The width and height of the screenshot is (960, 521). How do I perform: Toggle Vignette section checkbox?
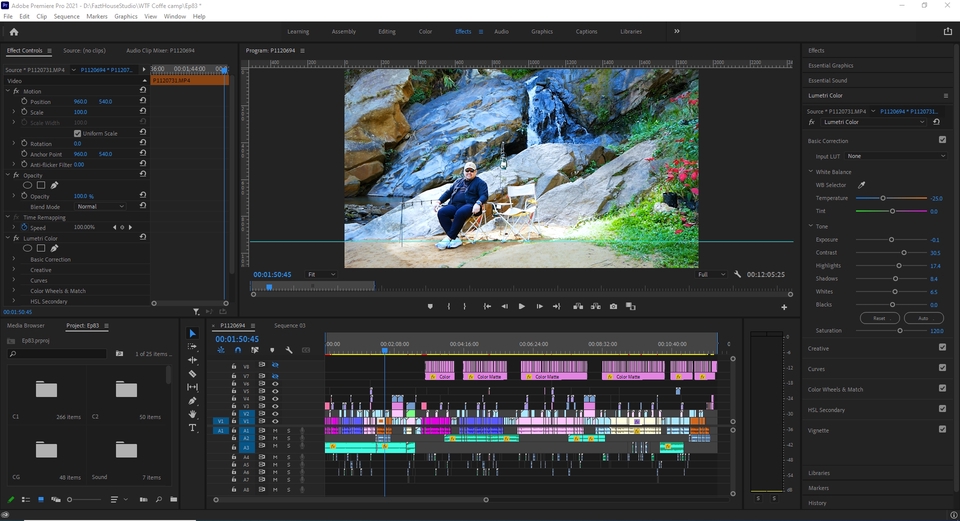click(942, 429)
